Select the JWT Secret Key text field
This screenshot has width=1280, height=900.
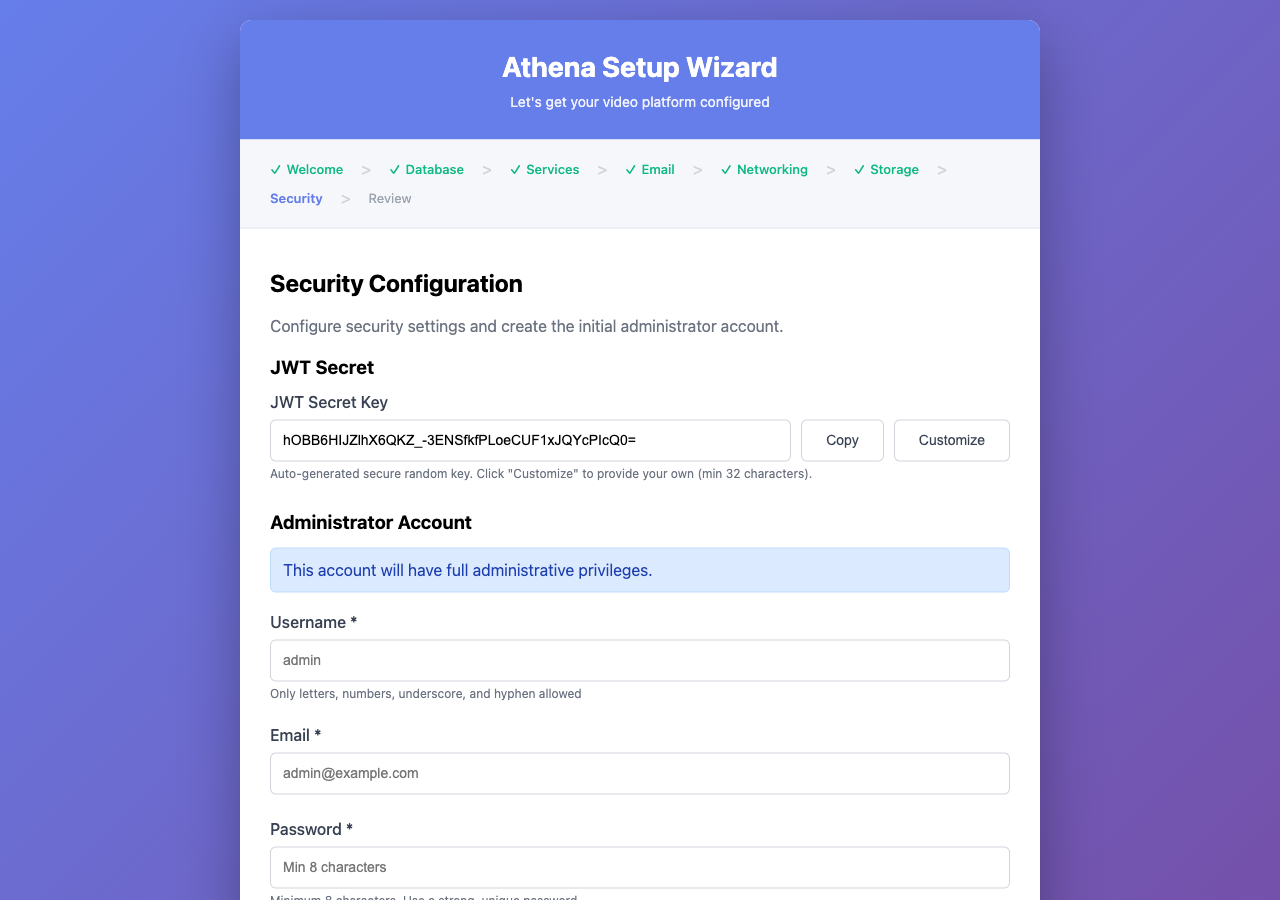(x=530, y=440)
